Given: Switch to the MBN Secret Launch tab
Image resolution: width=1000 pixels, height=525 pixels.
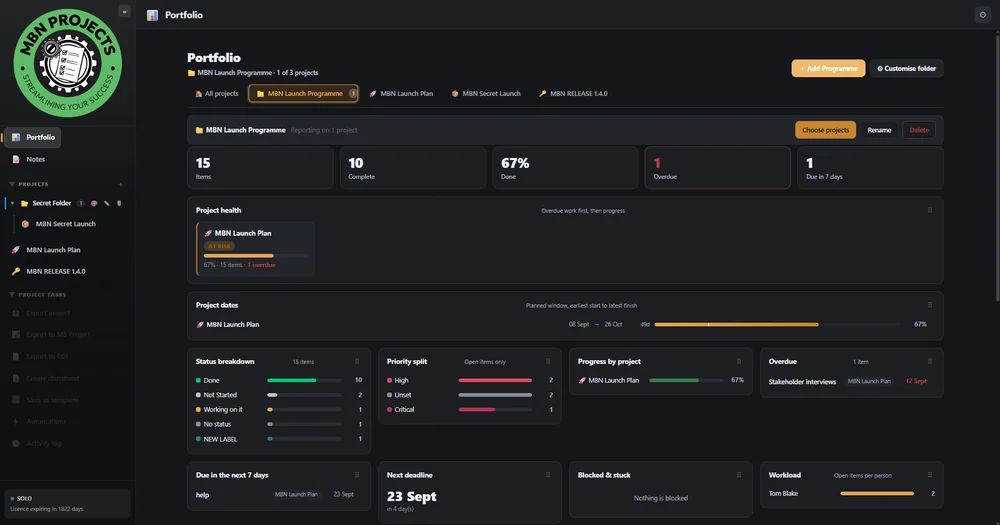Looking at the screenshot, I should click(486, 94).
